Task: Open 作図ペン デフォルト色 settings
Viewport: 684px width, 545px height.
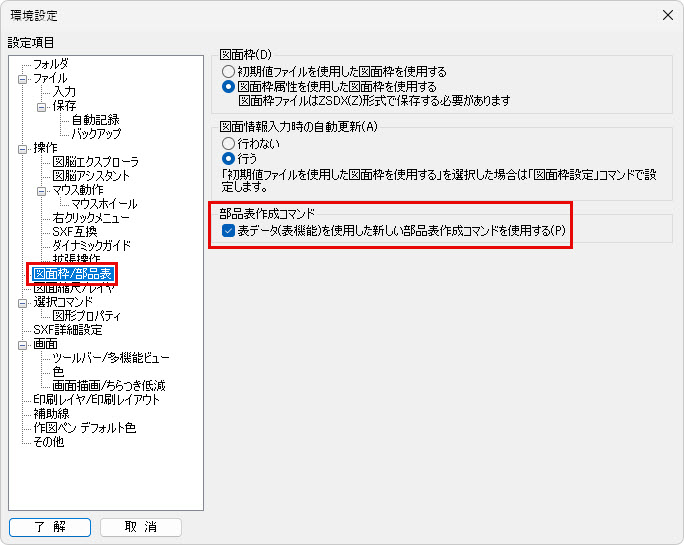Action: click(x=84, y=428)
